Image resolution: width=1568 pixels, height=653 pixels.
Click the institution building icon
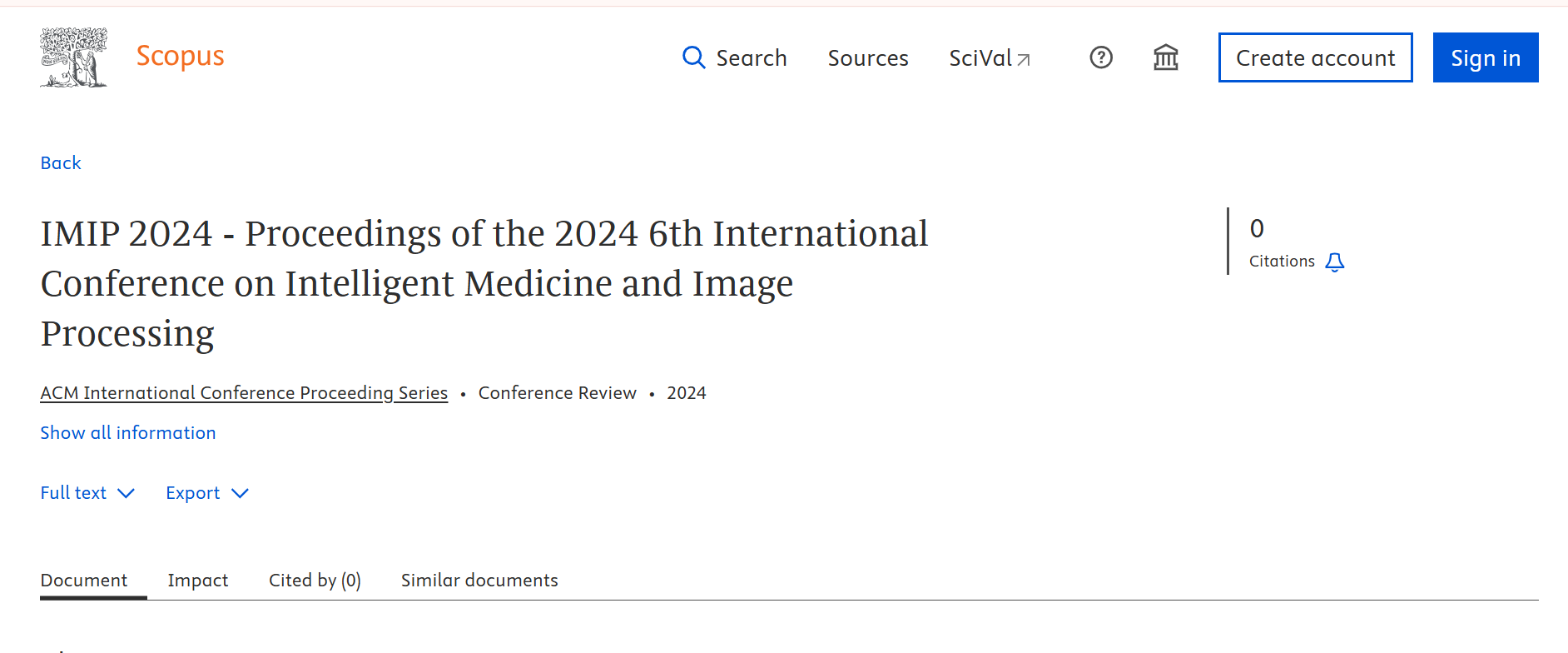[1166, 57]
